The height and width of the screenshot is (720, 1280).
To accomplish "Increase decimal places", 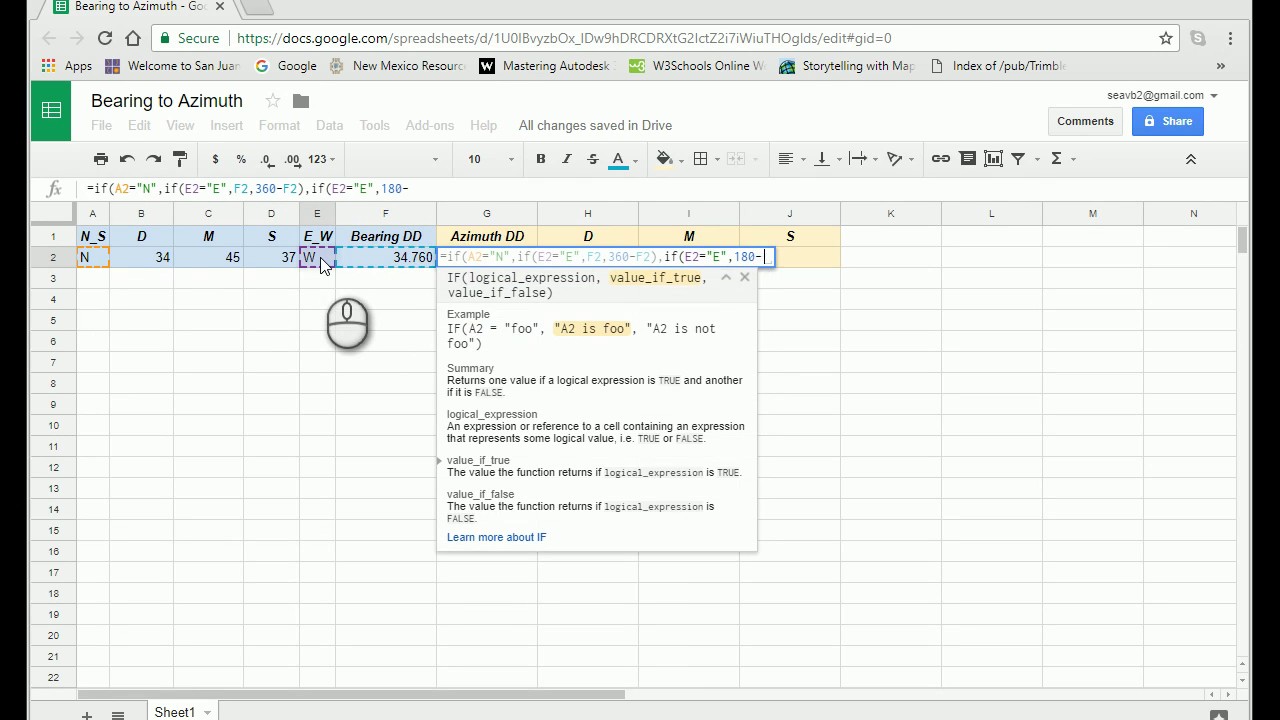I will (x=292, y=159).
